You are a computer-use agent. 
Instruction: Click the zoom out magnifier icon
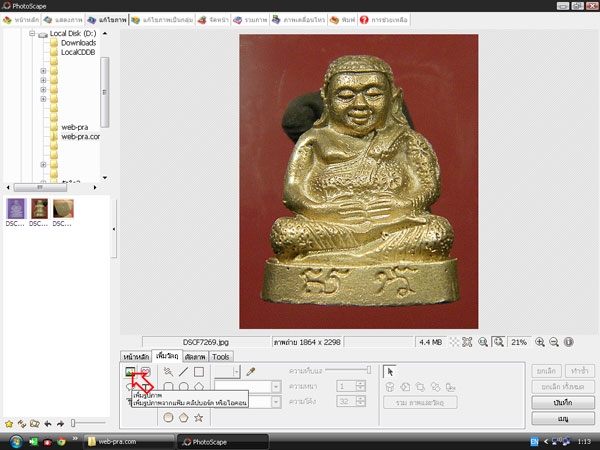click(x=554, y=342)
